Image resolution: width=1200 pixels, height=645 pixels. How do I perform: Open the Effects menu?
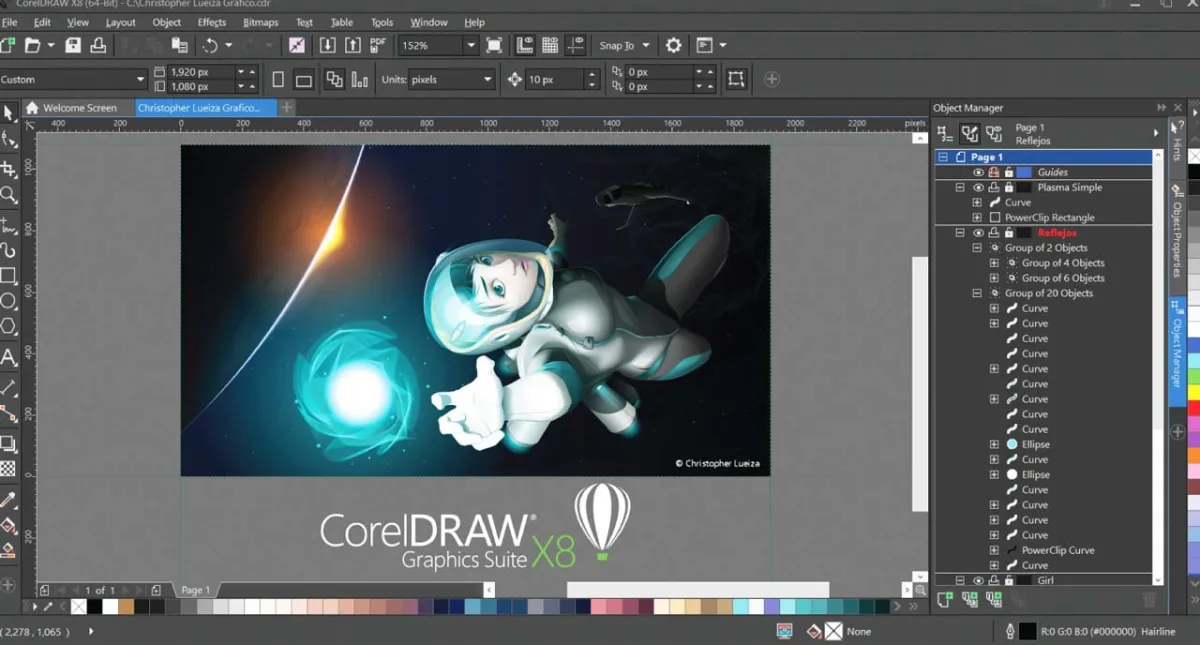[x=212, y=22]
